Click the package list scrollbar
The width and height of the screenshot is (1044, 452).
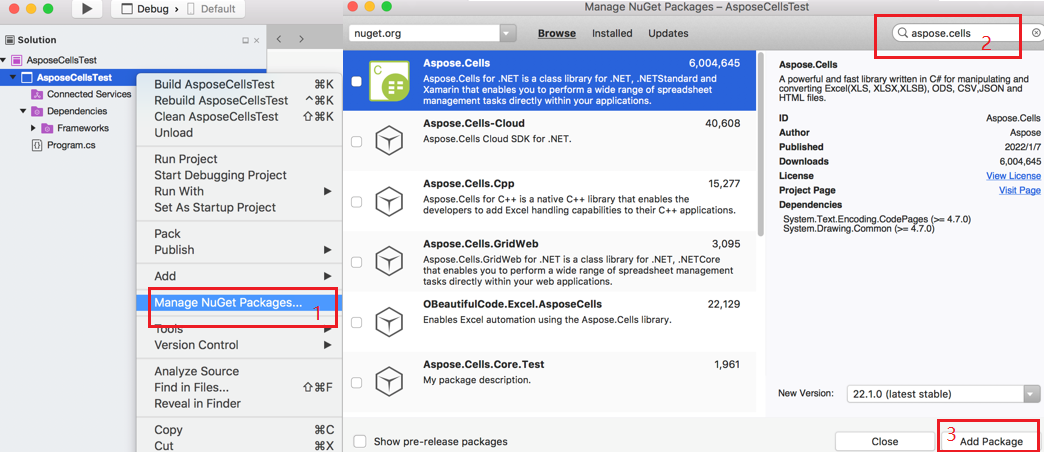(x=761, y=145)
